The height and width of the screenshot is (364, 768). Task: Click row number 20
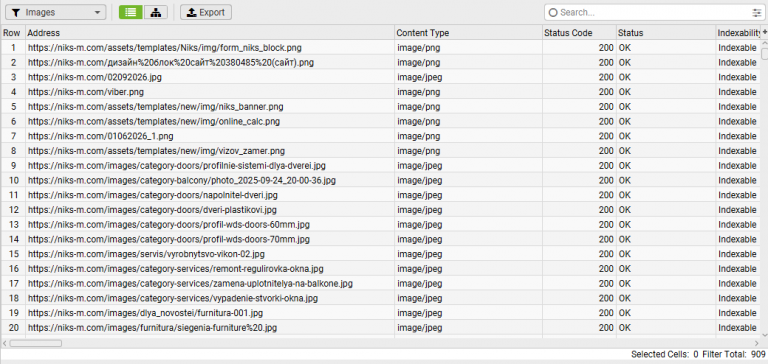tap(13, 327)
